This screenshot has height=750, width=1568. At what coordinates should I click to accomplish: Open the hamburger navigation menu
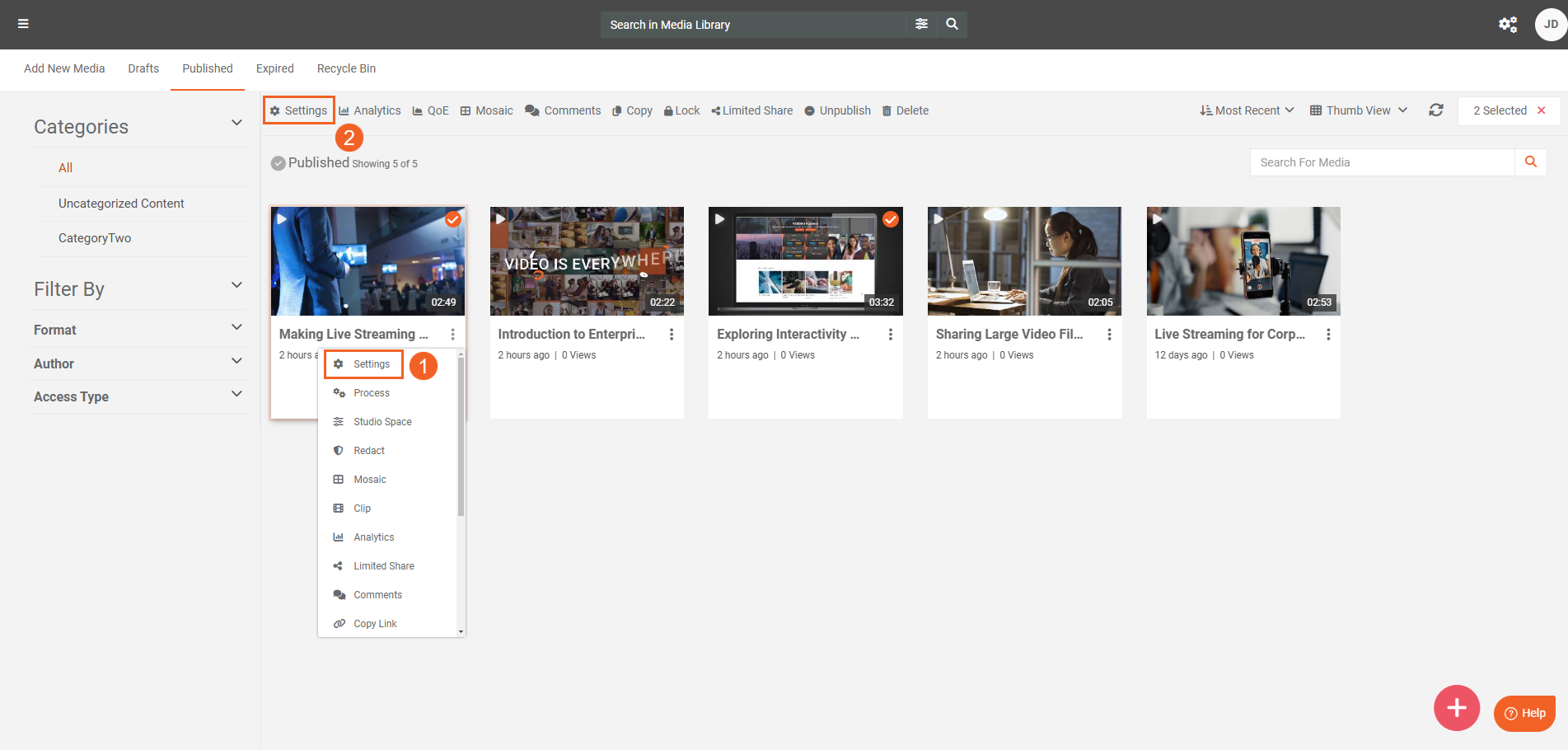(23, 24)
